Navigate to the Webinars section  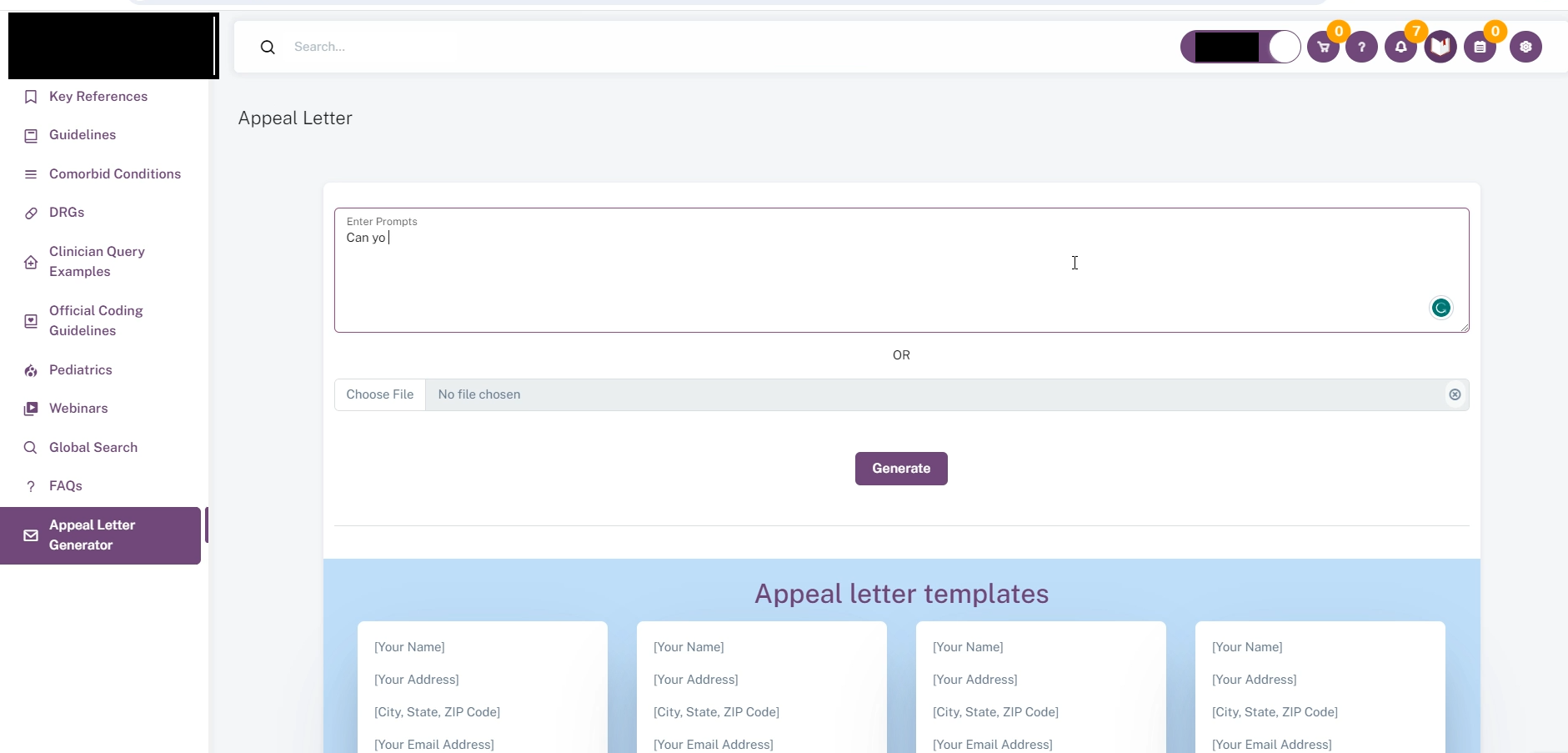click(78, 409)
